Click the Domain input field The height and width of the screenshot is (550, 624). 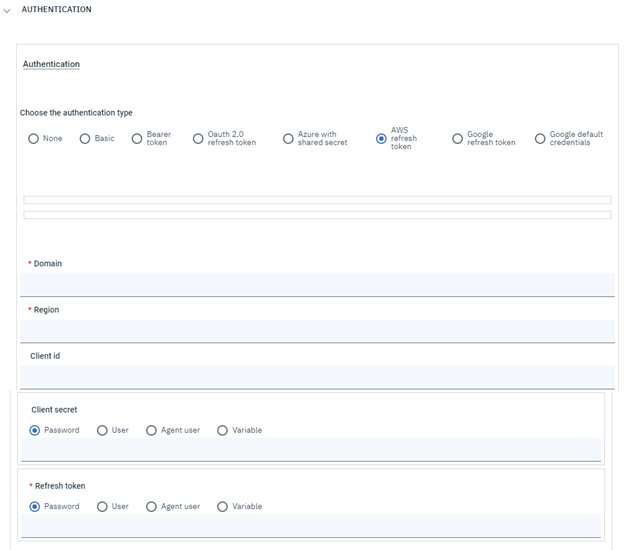(317, 285)
